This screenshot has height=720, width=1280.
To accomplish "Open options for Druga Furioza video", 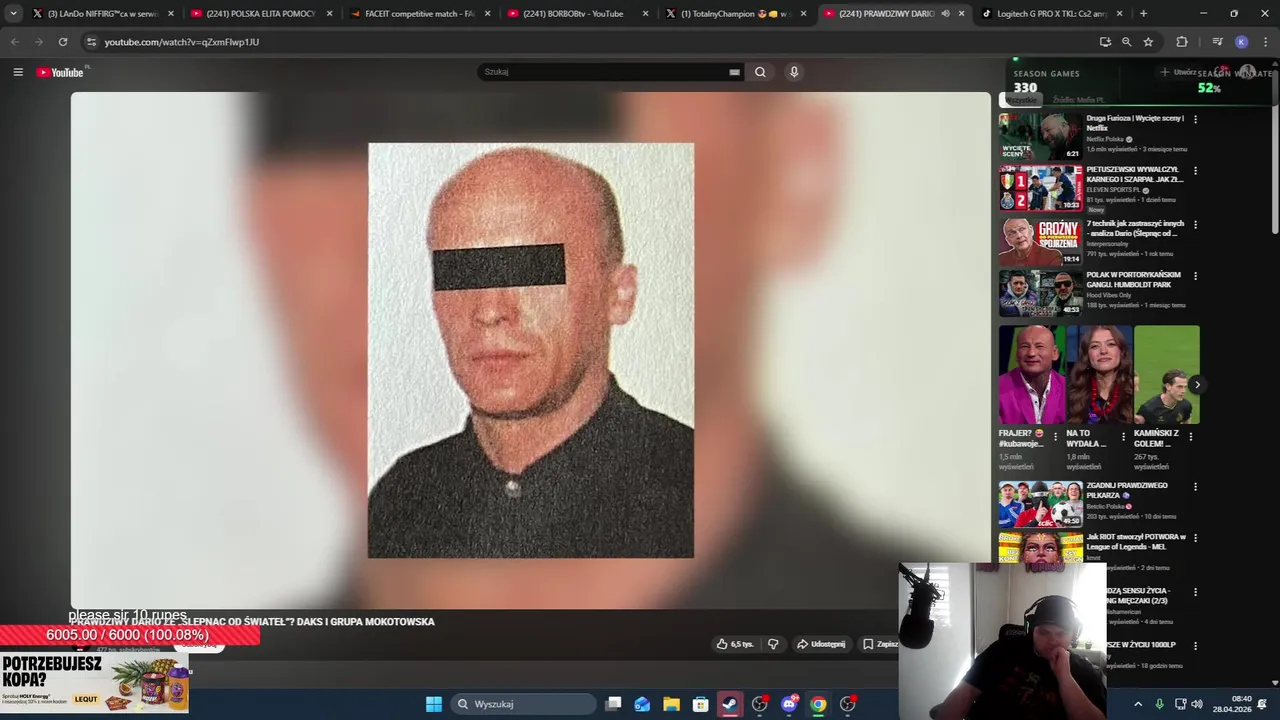I will pyautogui.click(x=1195, y=120).
